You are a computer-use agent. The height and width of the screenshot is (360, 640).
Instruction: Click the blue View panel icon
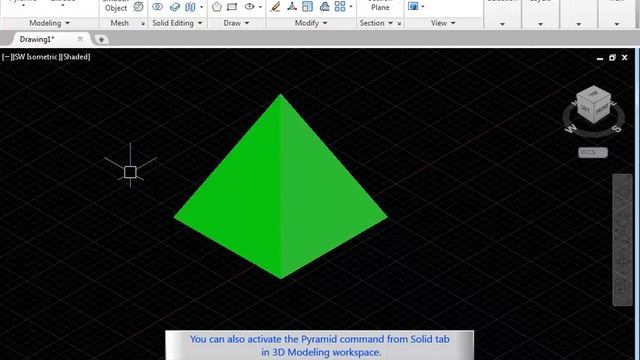pyautogui.click(x=413, y=6)
